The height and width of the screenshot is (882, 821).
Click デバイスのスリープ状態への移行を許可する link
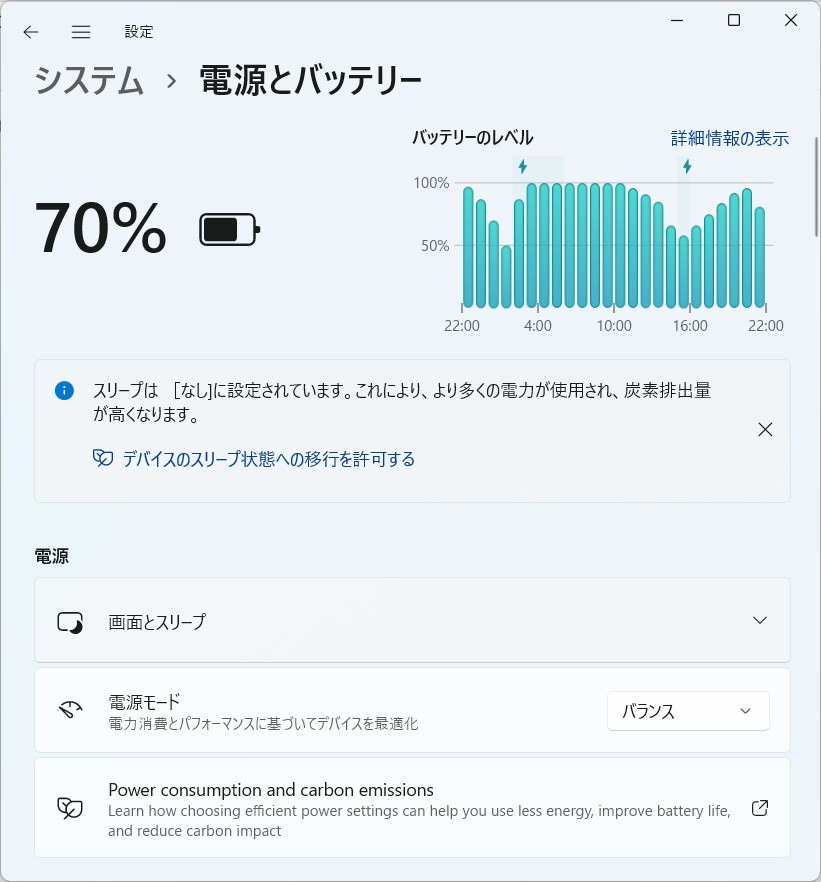[x=269, y=459]
